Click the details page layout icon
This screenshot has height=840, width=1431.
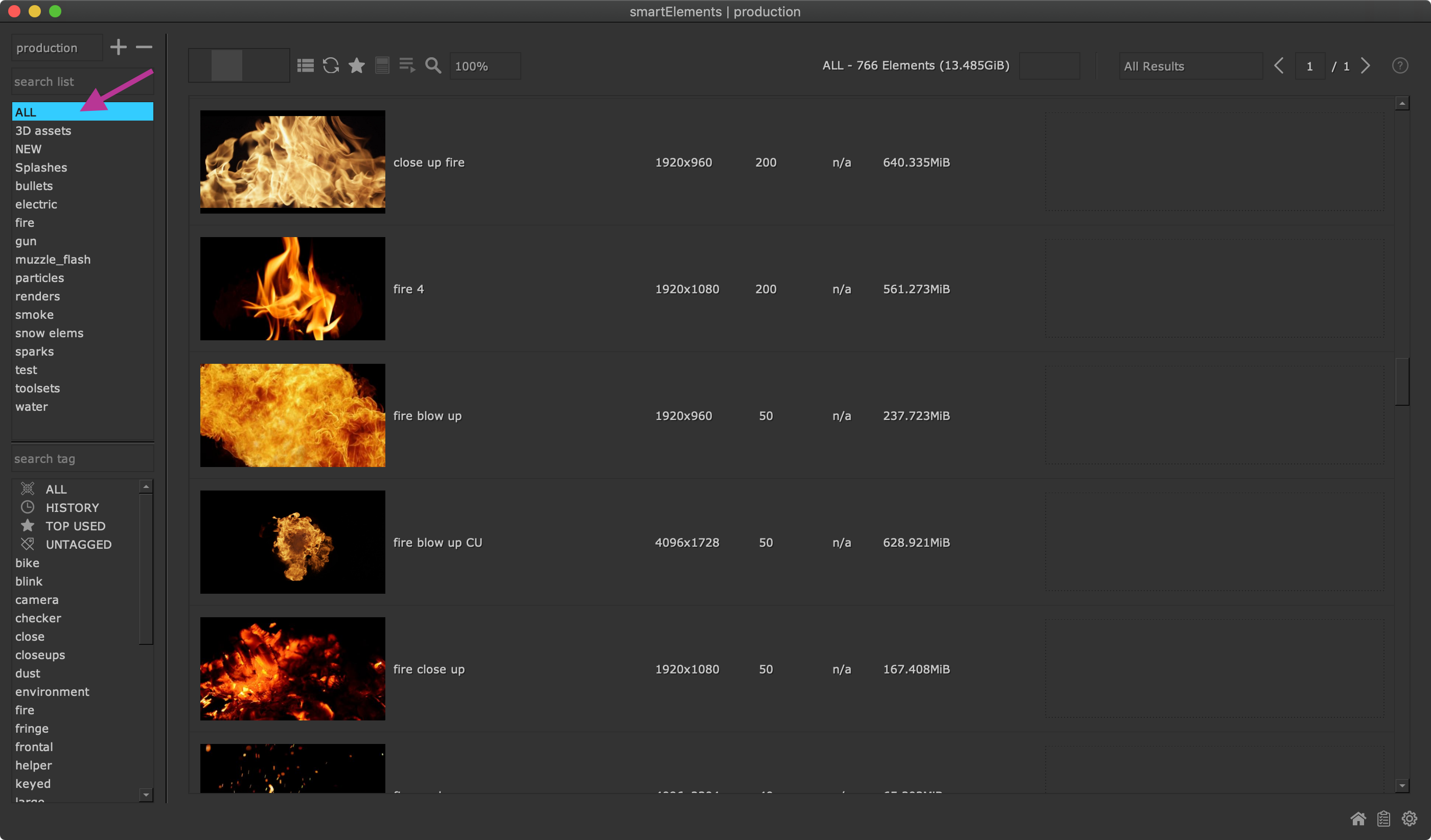(x=382, y=66)
